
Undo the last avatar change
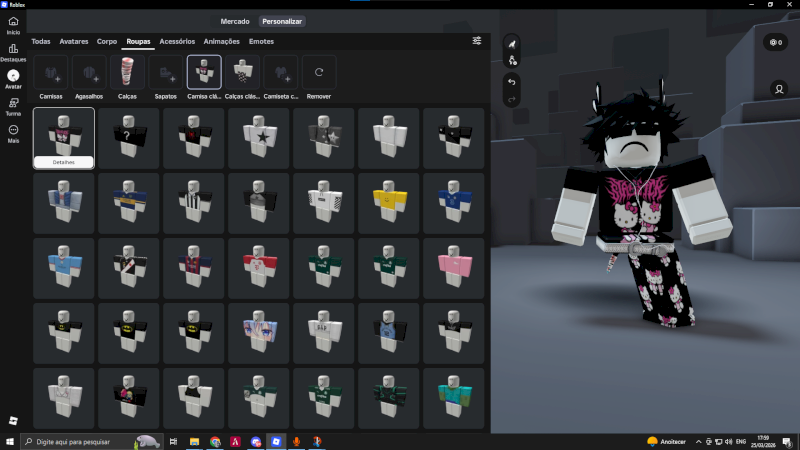point(512,82)
